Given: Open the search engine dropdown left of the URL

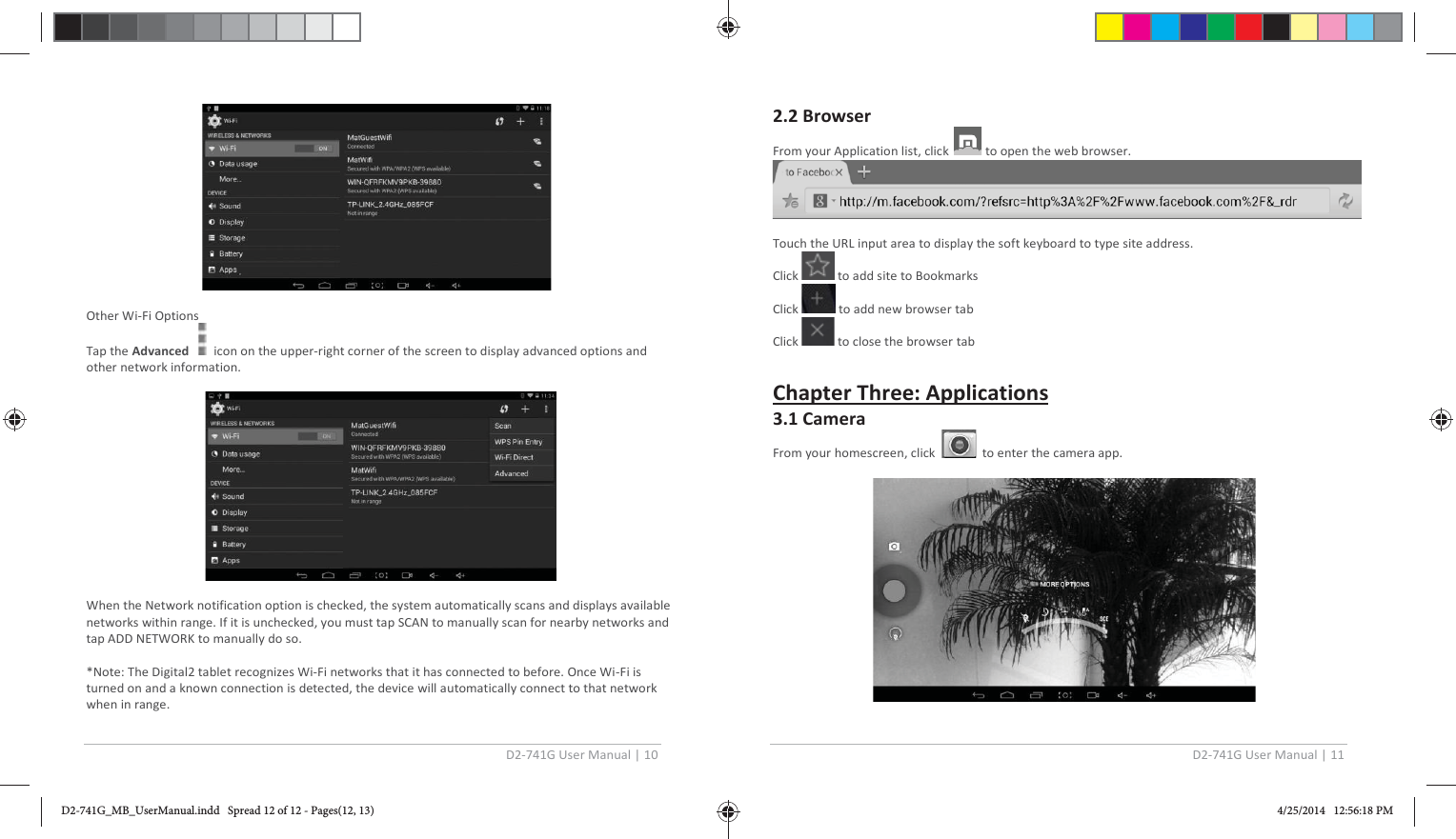Looking at the screenshot, I should click(822, 201).
